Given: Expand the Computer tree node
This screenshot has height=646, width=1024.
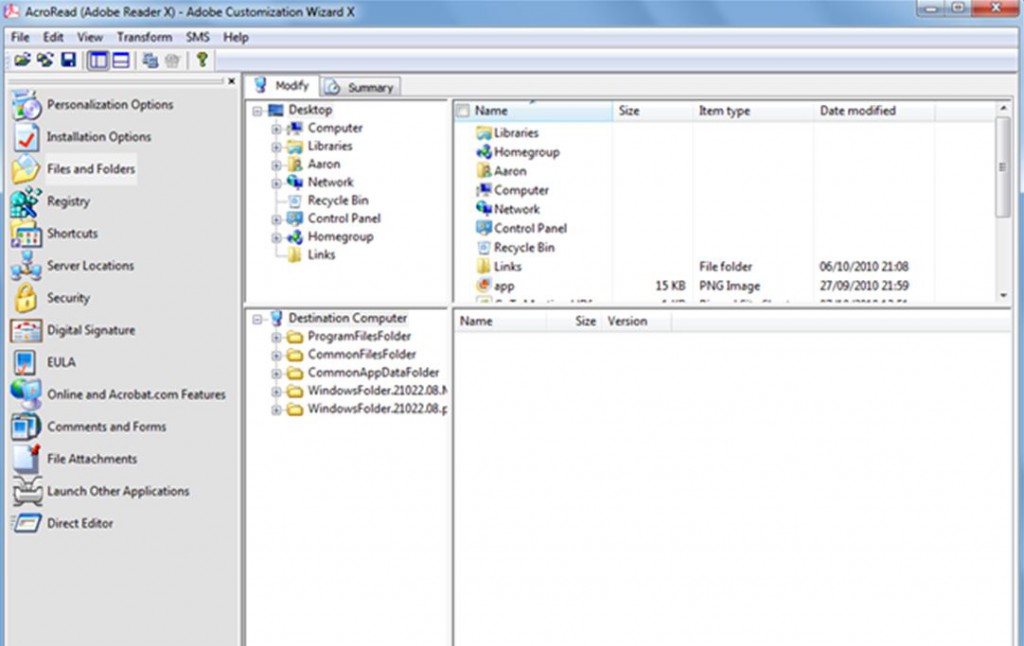Looking at the screenshot, I should click(x=276, y=129).
